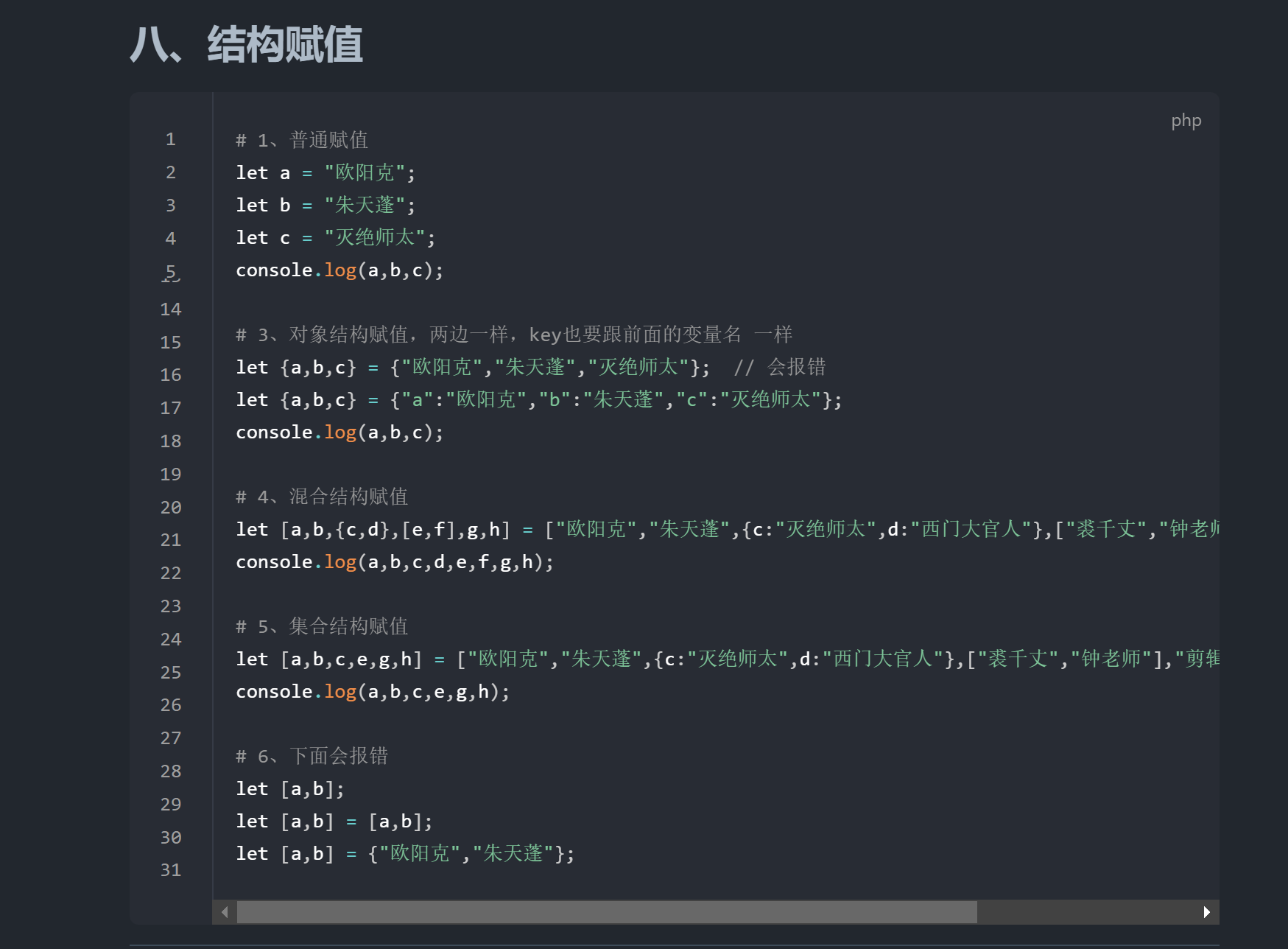Click the line with "a":"欧阳克" object
Image resolution: width=1288 pixels, height=949 pixels.
(539, 399)
